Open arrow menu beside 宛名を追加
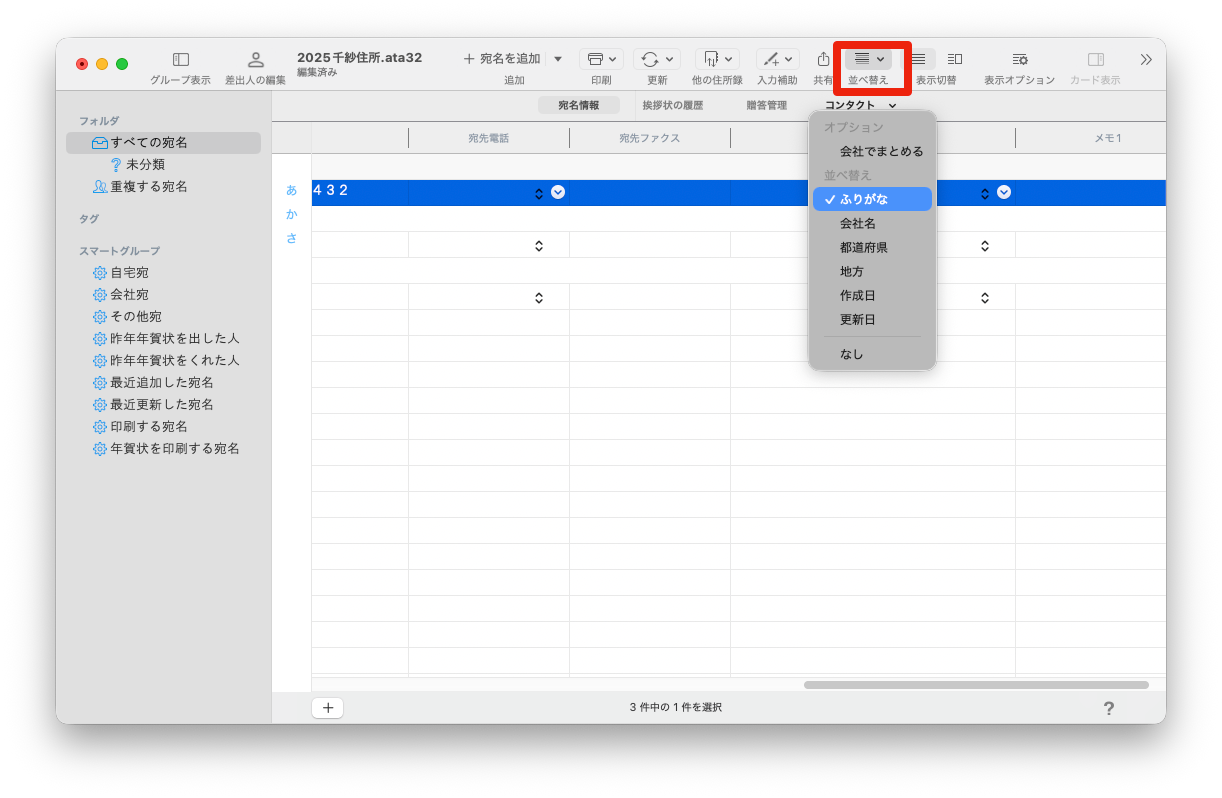Screen dimensions: 1222x798 pyautogui.click(x=558, y=59)
